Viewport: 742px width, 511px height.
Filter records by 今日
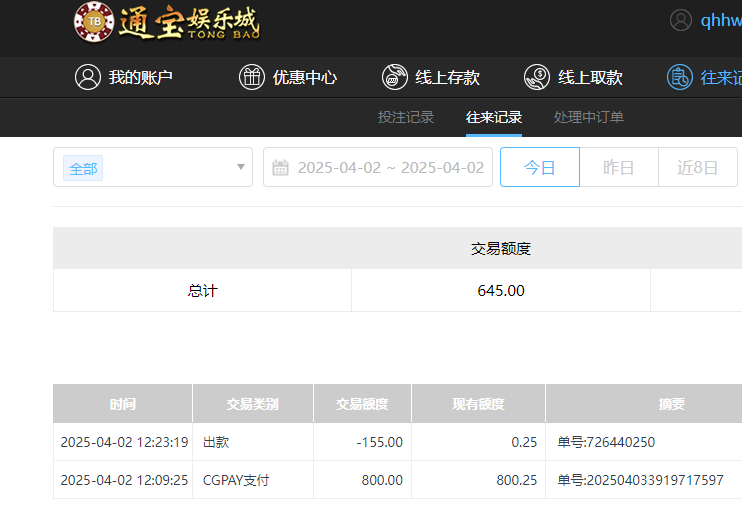[x=539, y=167]
